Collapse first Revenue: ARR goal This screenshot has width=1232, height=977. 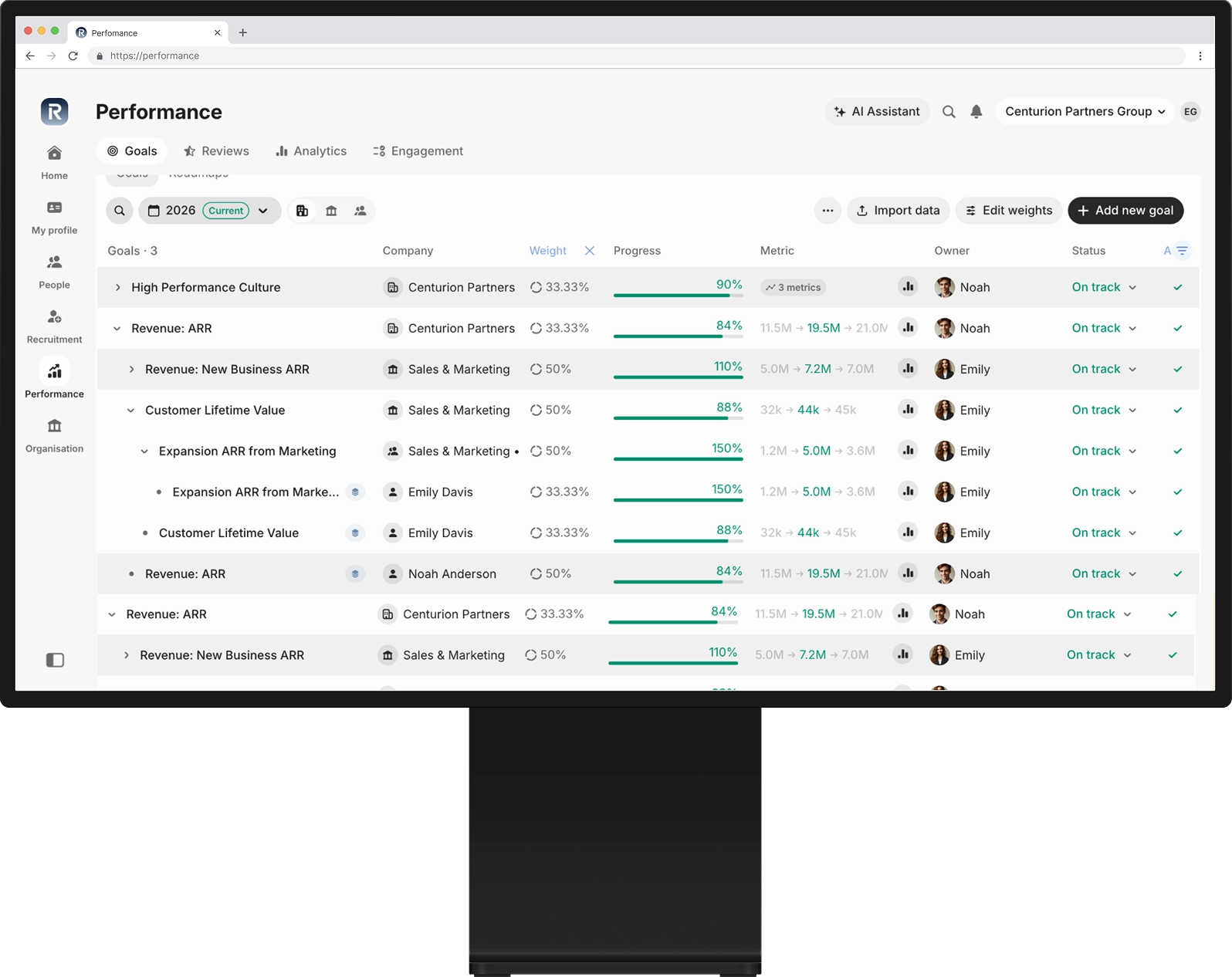pyautogui.click(x=117, y=328)
